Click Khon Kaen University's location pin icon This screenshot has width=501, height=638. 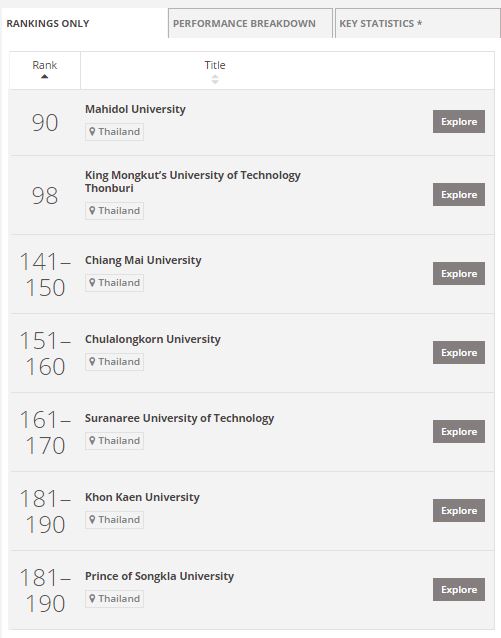click(92, 520)
